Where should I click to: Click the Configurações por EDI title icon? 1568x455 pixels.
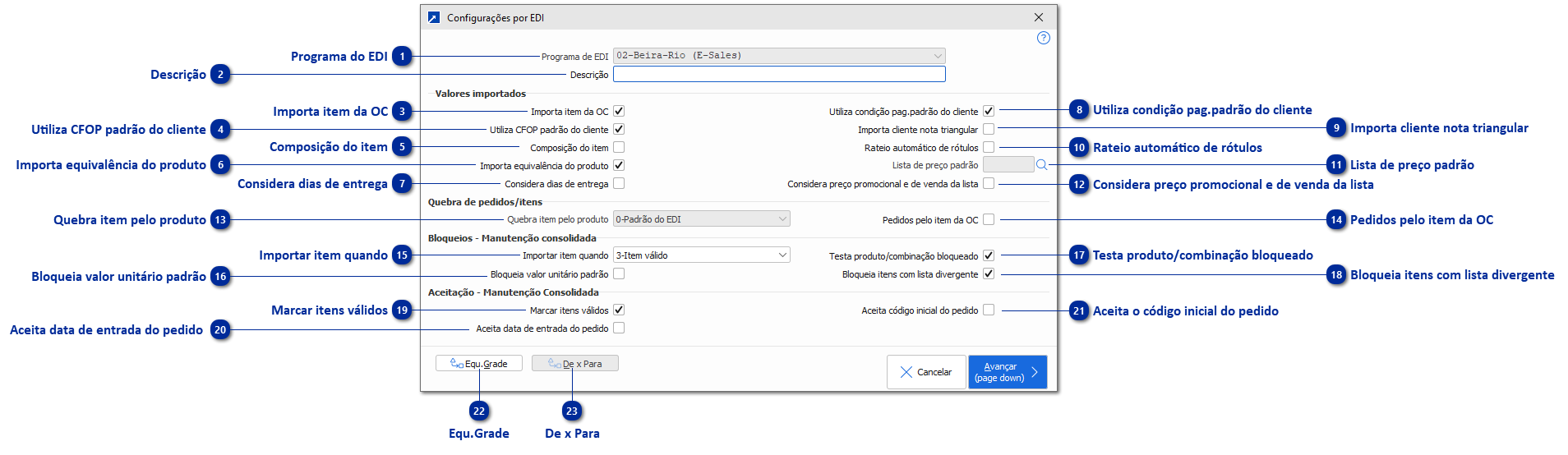[433, 17]
